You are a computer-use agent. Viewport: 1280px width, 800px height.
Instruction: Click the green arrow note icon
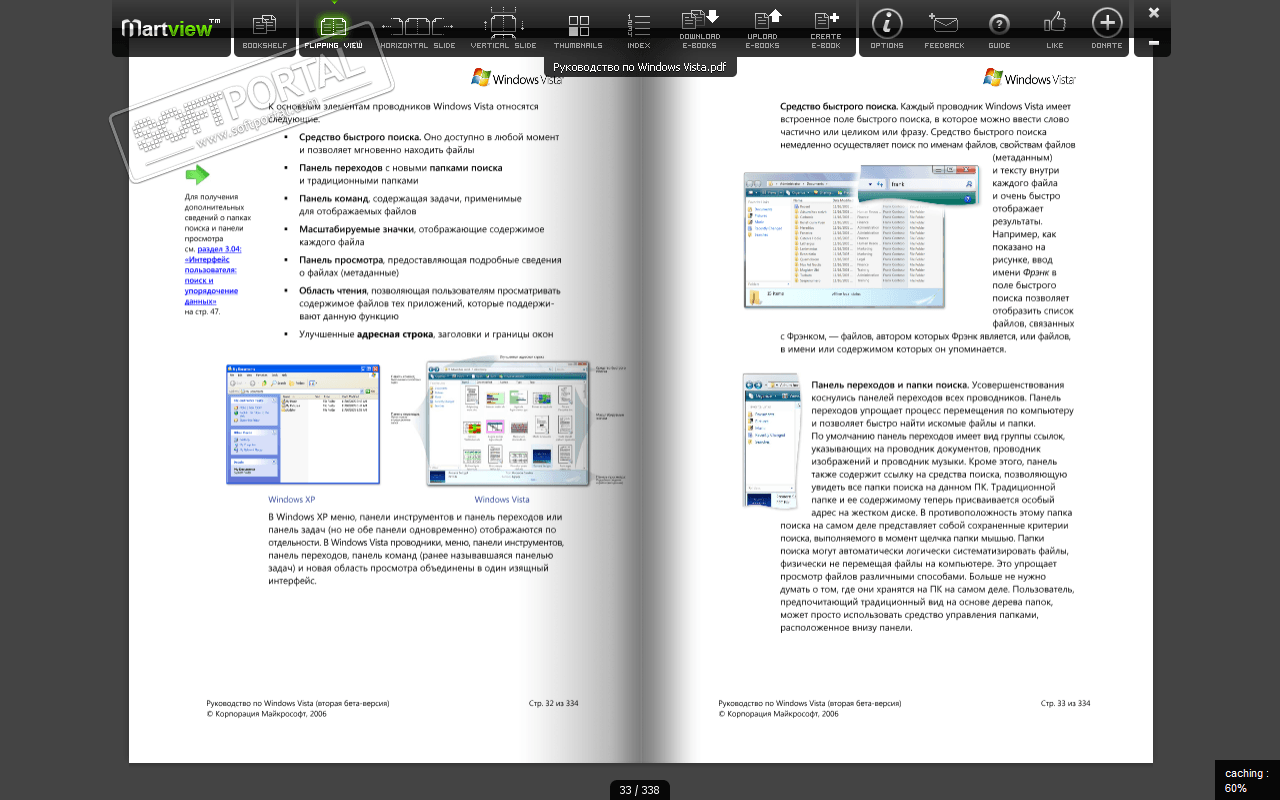tap(197, 175)
